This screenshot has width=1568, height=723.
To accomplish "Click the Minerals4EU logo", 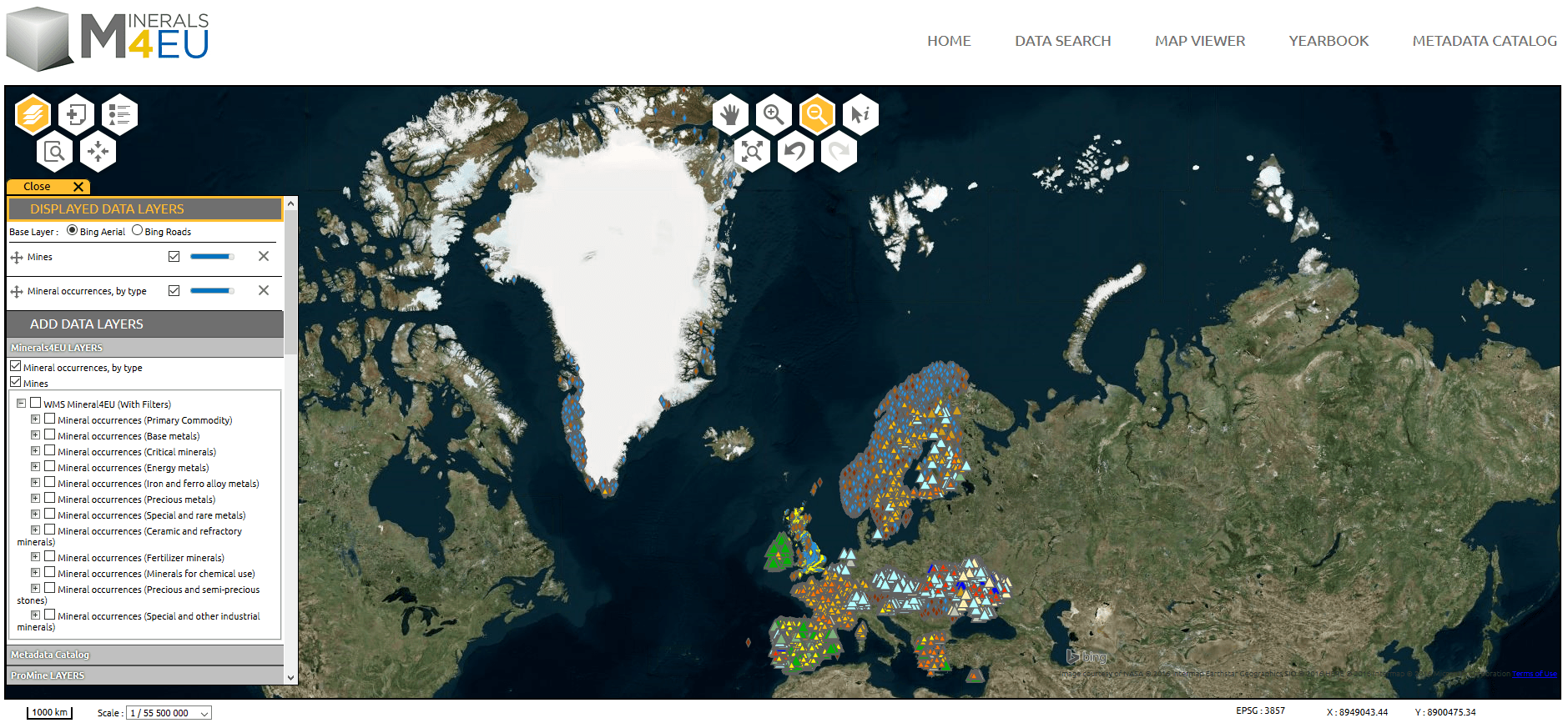I will coord(108,38).
